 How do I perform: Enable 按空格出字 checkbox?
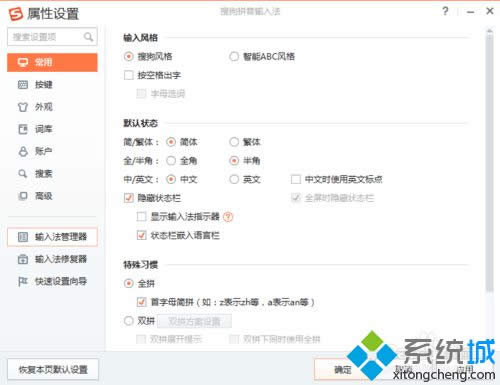[x=129, y=75]
